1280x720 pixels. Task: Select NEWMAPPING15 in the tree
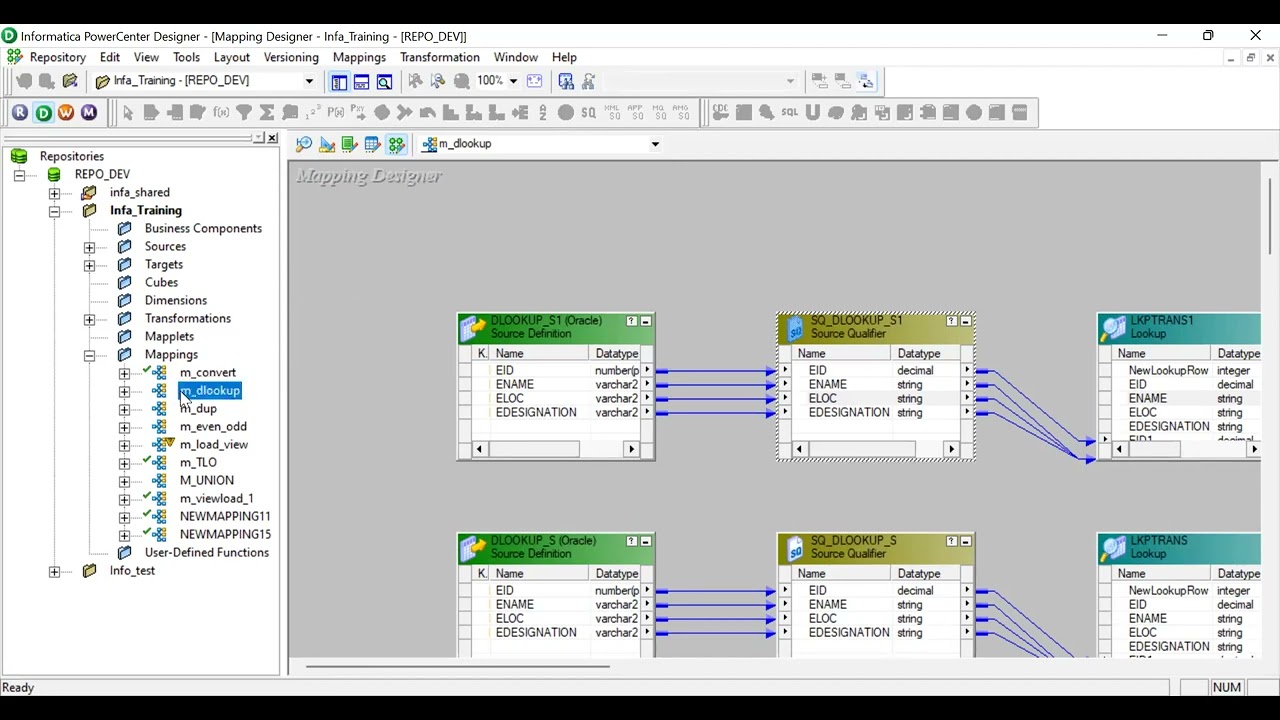pos(225,535)
